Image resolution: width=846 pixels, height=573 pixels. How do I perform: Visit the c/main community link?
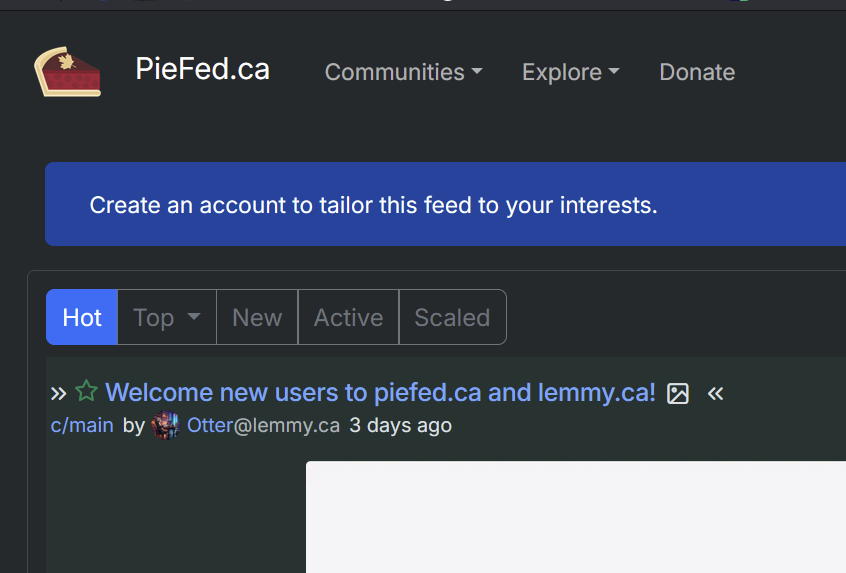82,425
